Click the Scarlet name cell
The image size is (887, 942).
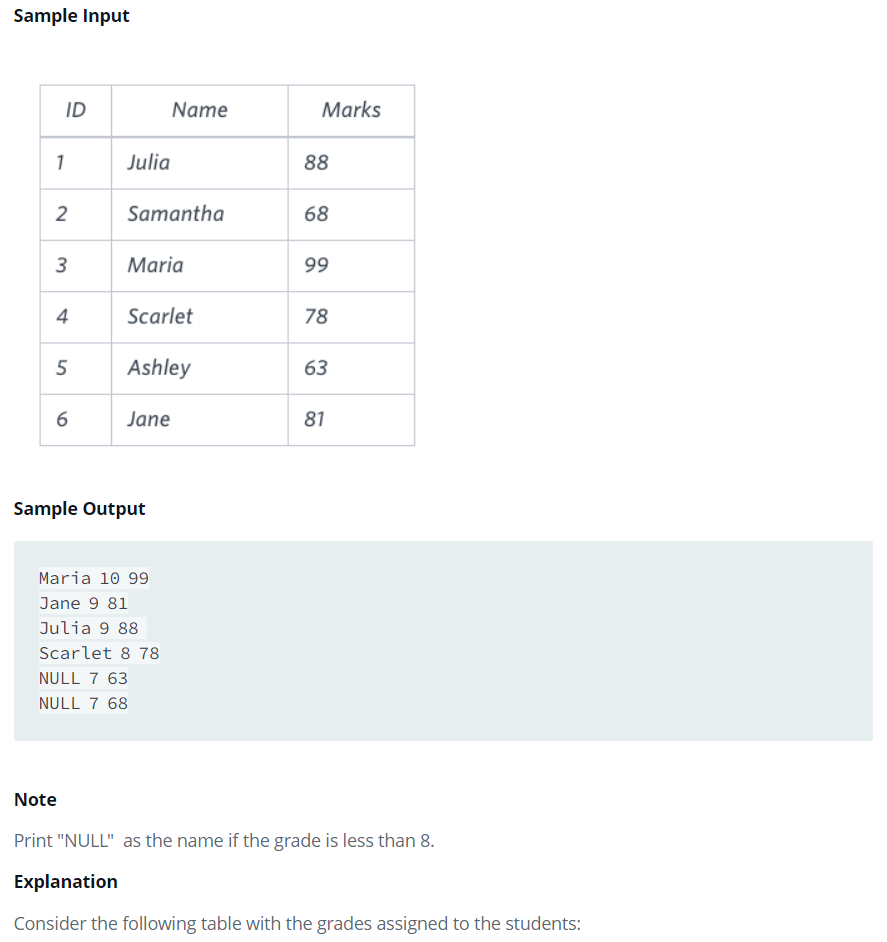coord(200,317)
